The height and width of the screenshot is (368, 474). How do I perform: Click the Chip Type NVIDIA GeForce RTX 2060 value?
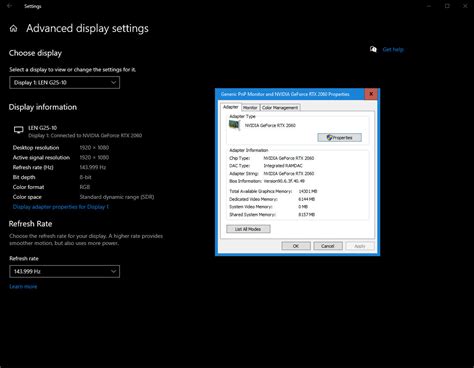(289, 158)
